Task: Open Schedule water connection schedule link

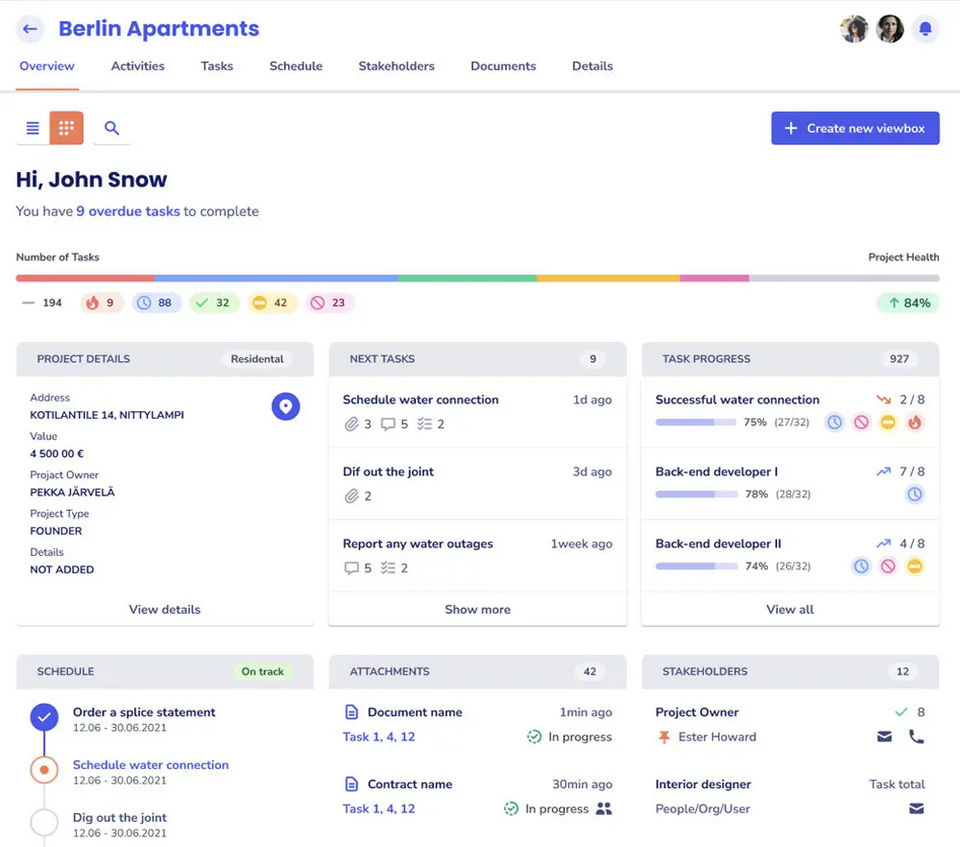Action: point(151,765)
